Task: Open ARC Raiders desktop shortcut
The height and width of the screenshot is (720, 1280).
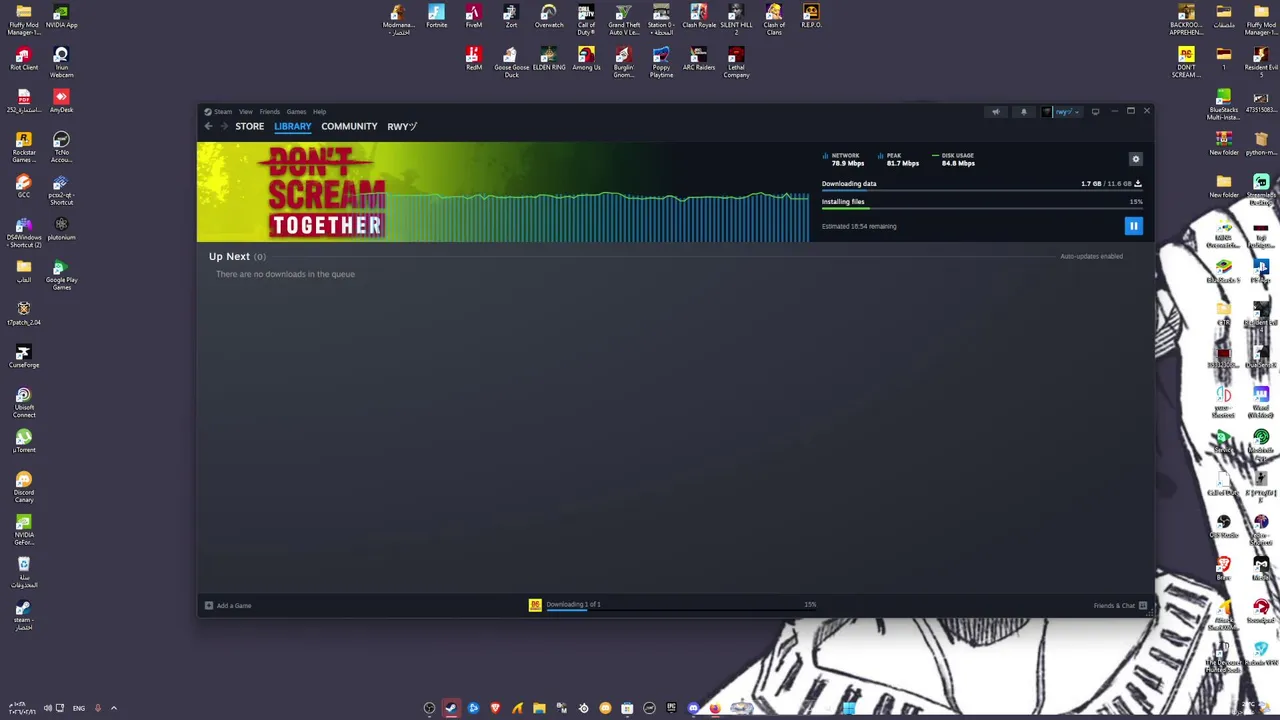Action: click(x=699, y=59)
